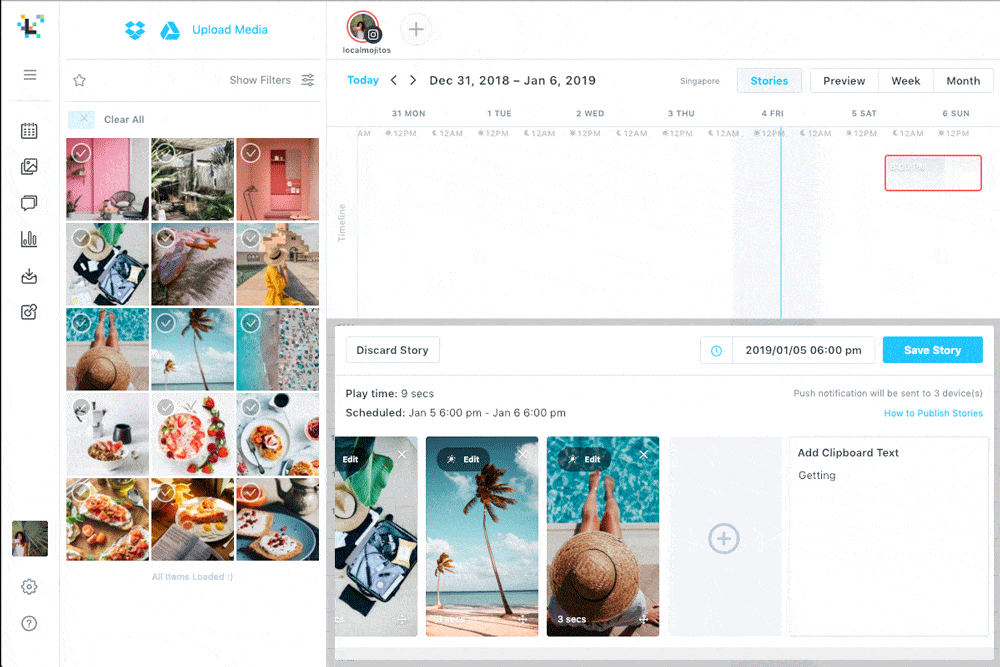
Task: Discard the story being edited
Action: coord(392,350)
